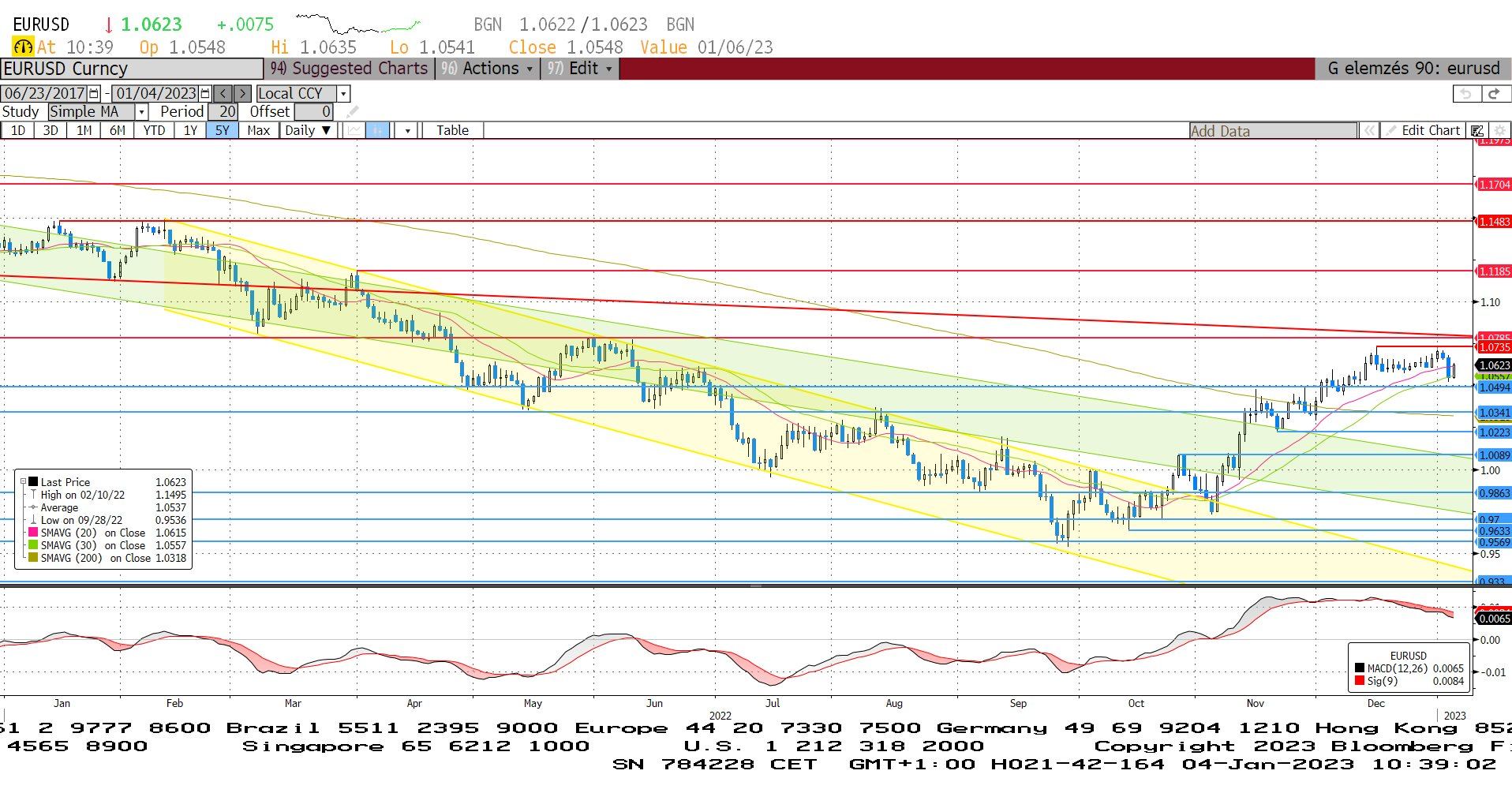This screenshot has height=808, width=1512.
Task: Switch to line chart type icon
Action: (x=354, y=130)
